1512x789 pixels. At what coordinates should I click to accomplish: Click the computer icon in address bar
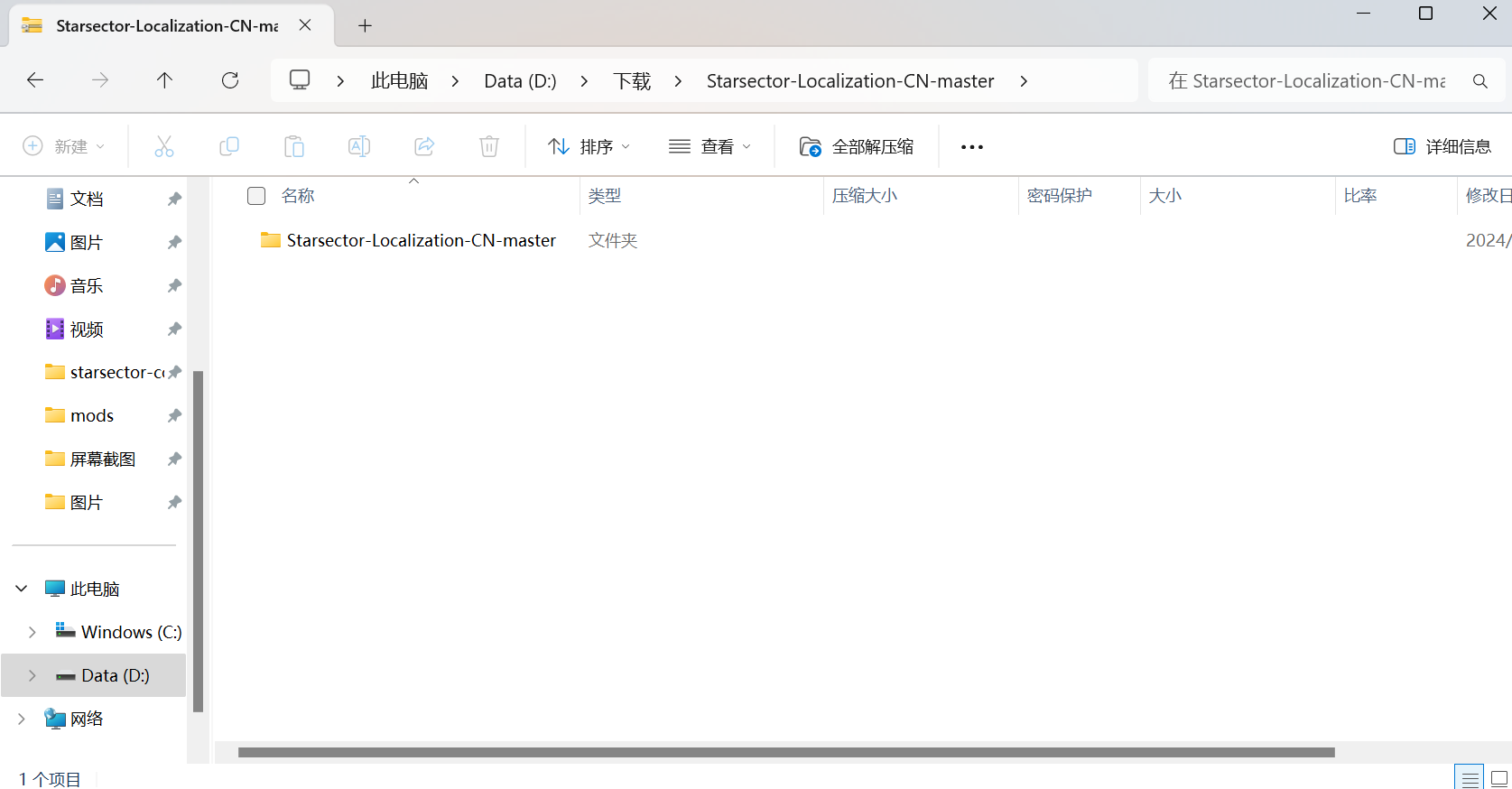(x=300, y=80)
